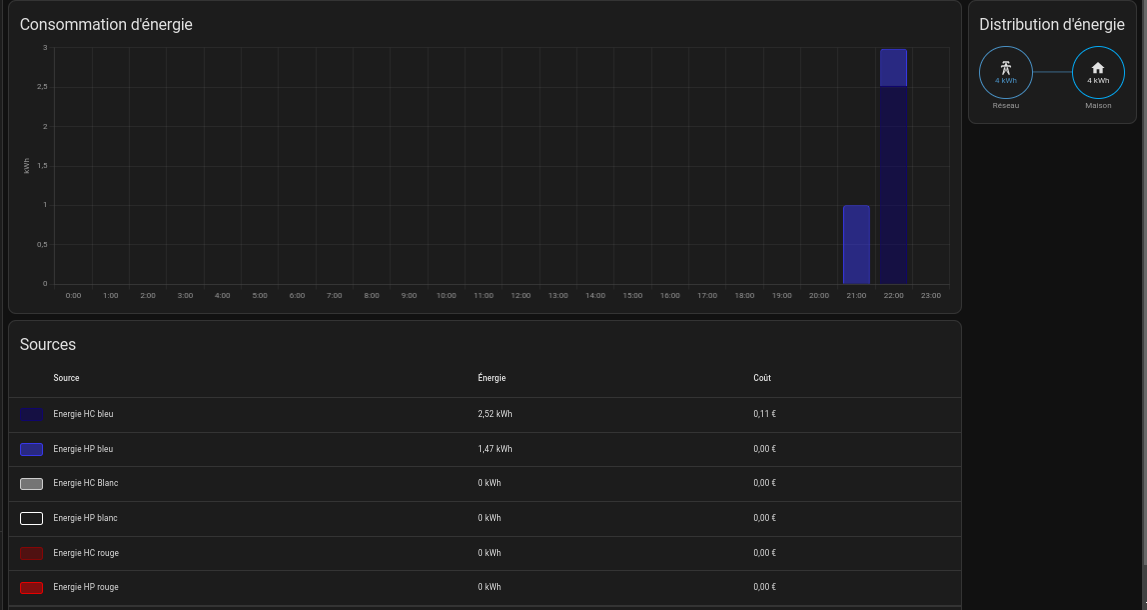Click the tall 22:00 bar in chart
Screen dimensions: 1147x610
tap(893, 180)
